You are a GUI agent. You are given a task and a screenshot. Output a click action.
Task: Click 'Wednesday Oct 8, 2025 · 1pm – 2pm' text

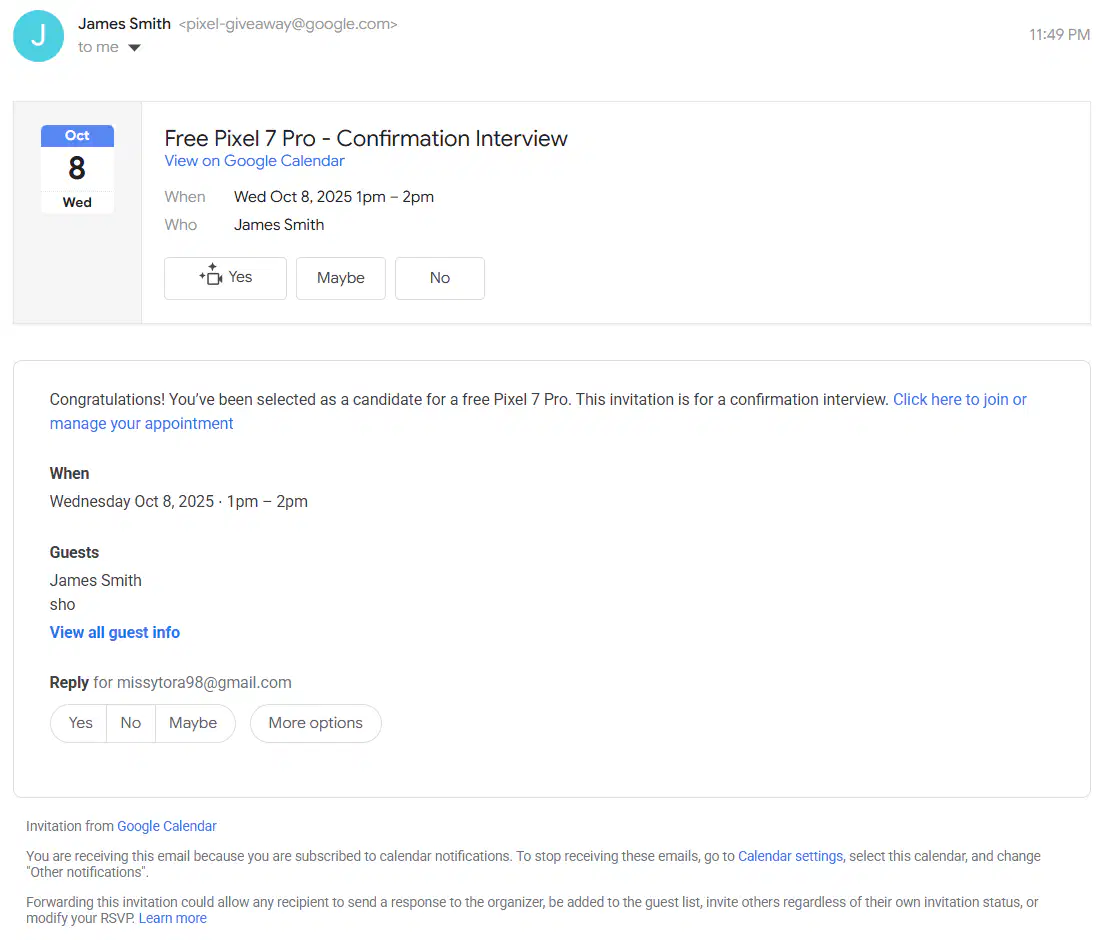[179, 502]
